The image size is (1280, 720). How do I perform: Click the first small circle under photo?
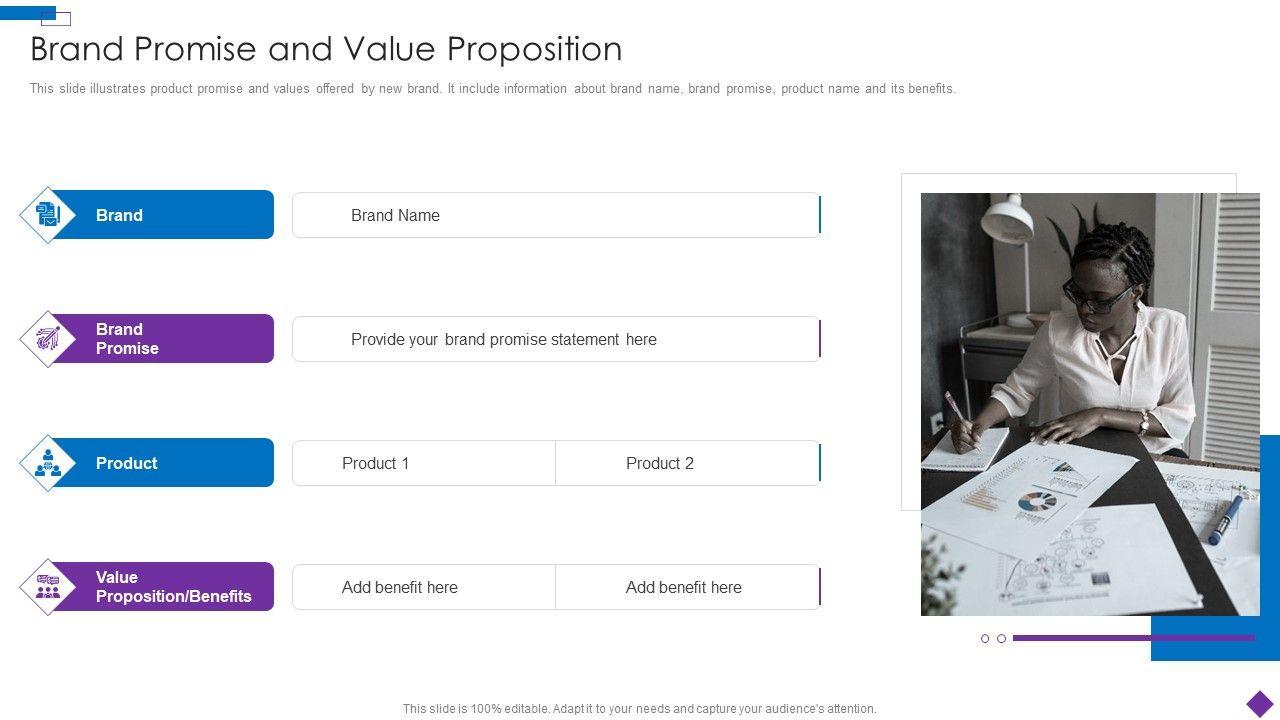tap(985, 638)
